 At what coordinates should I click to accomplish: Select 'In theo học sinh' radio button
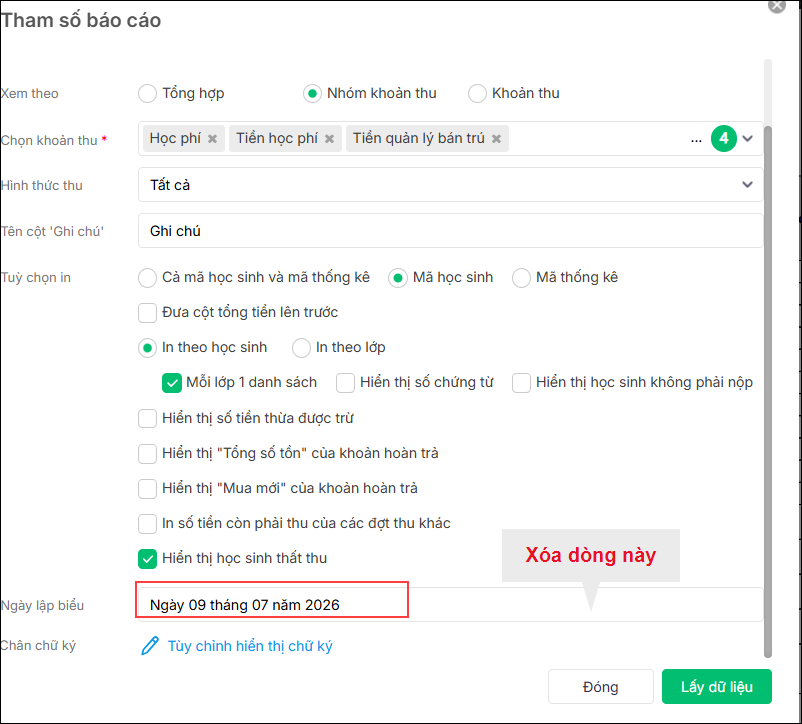pyautogui.click(x=147, y=348)
